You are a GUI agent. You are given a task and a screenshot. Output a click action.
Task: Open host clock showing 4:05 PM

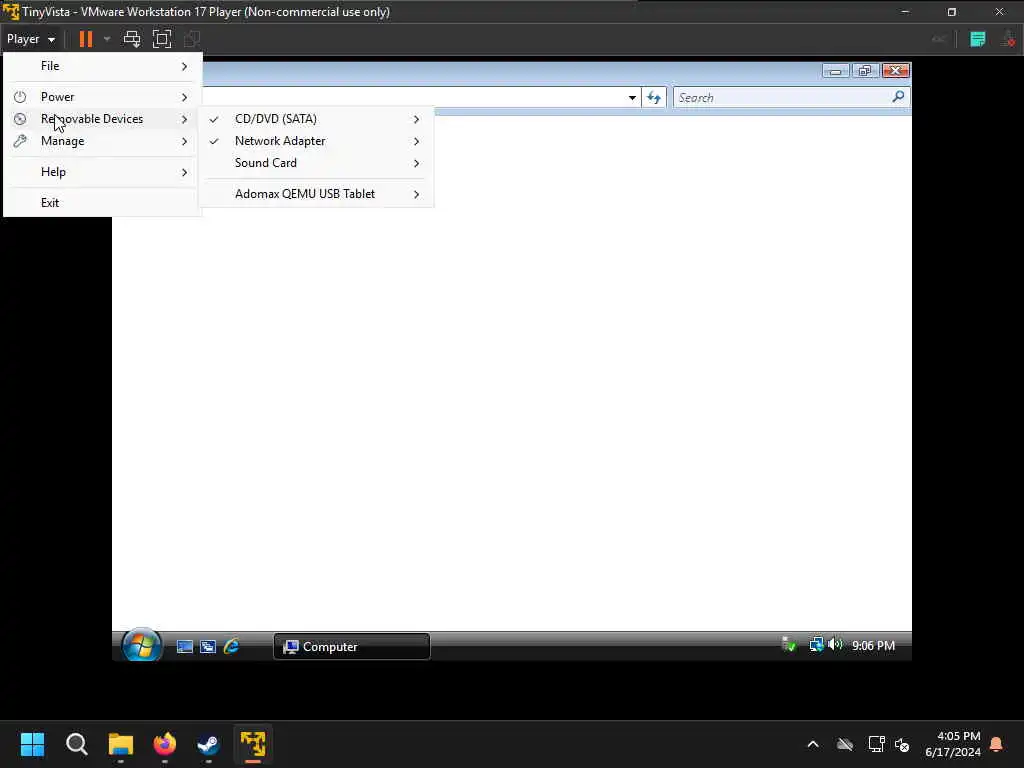pyautogui.click(x=953, y=744)
